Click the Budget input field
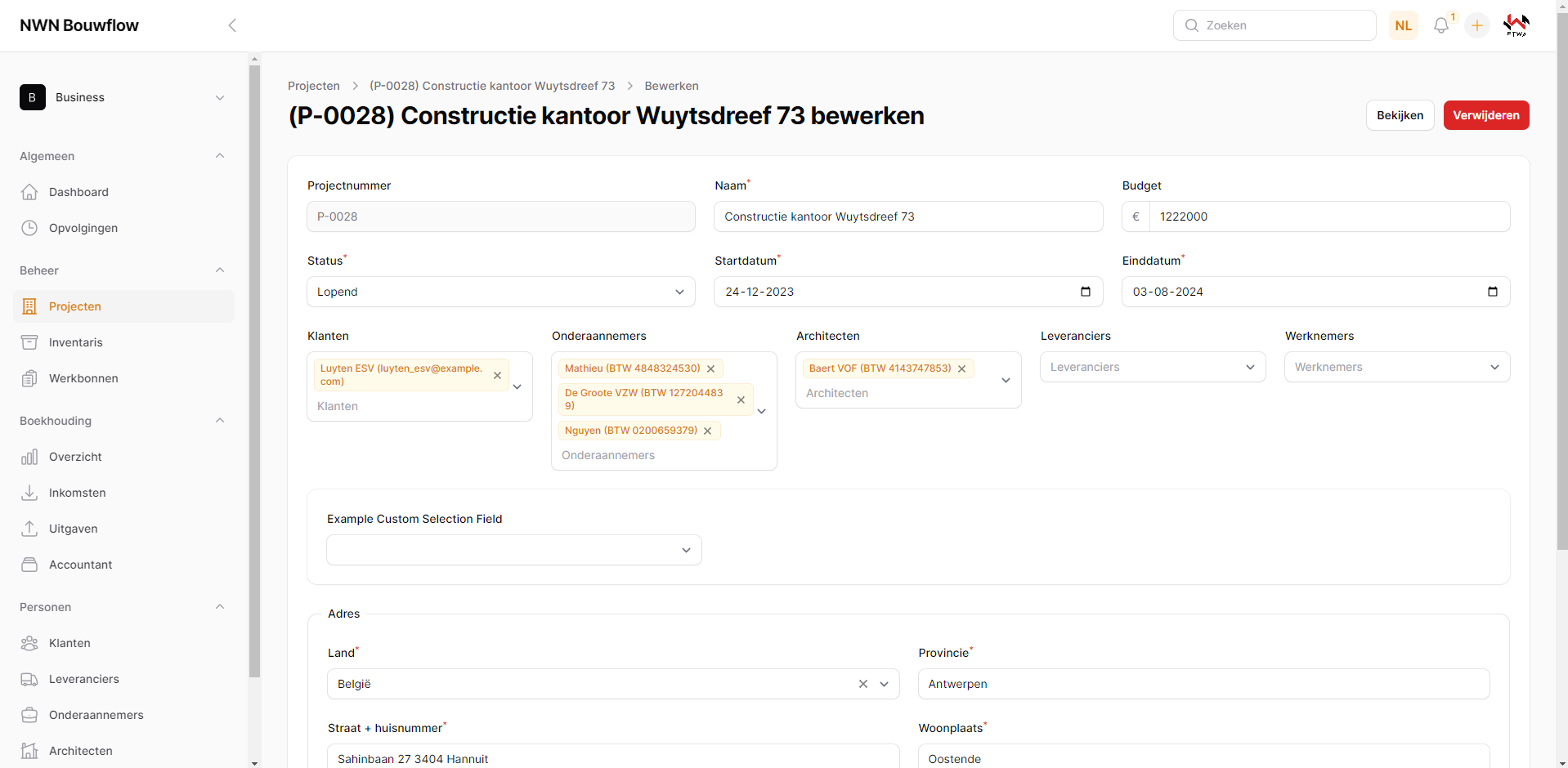This screenshot has height=768, width=1568. click(1328, 217)
